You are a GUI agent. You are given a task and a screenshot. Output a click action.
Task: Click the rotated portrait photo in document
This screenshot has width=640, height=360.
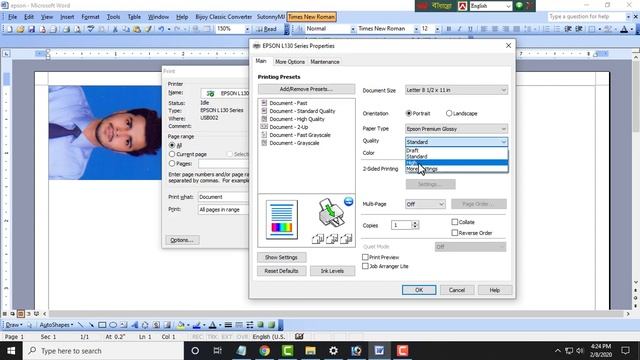point(105,132)
